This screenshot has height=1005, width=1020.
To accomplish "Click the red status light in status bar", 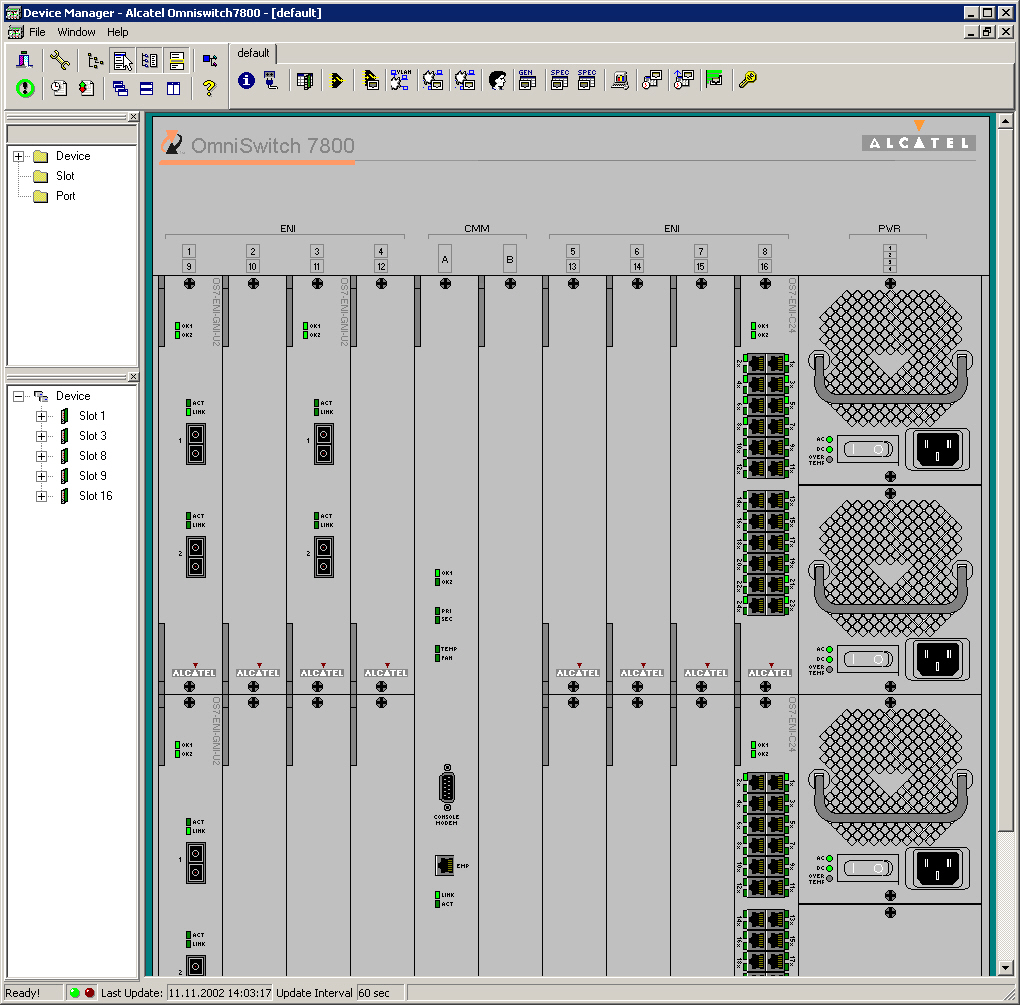I will click(90, 993).
